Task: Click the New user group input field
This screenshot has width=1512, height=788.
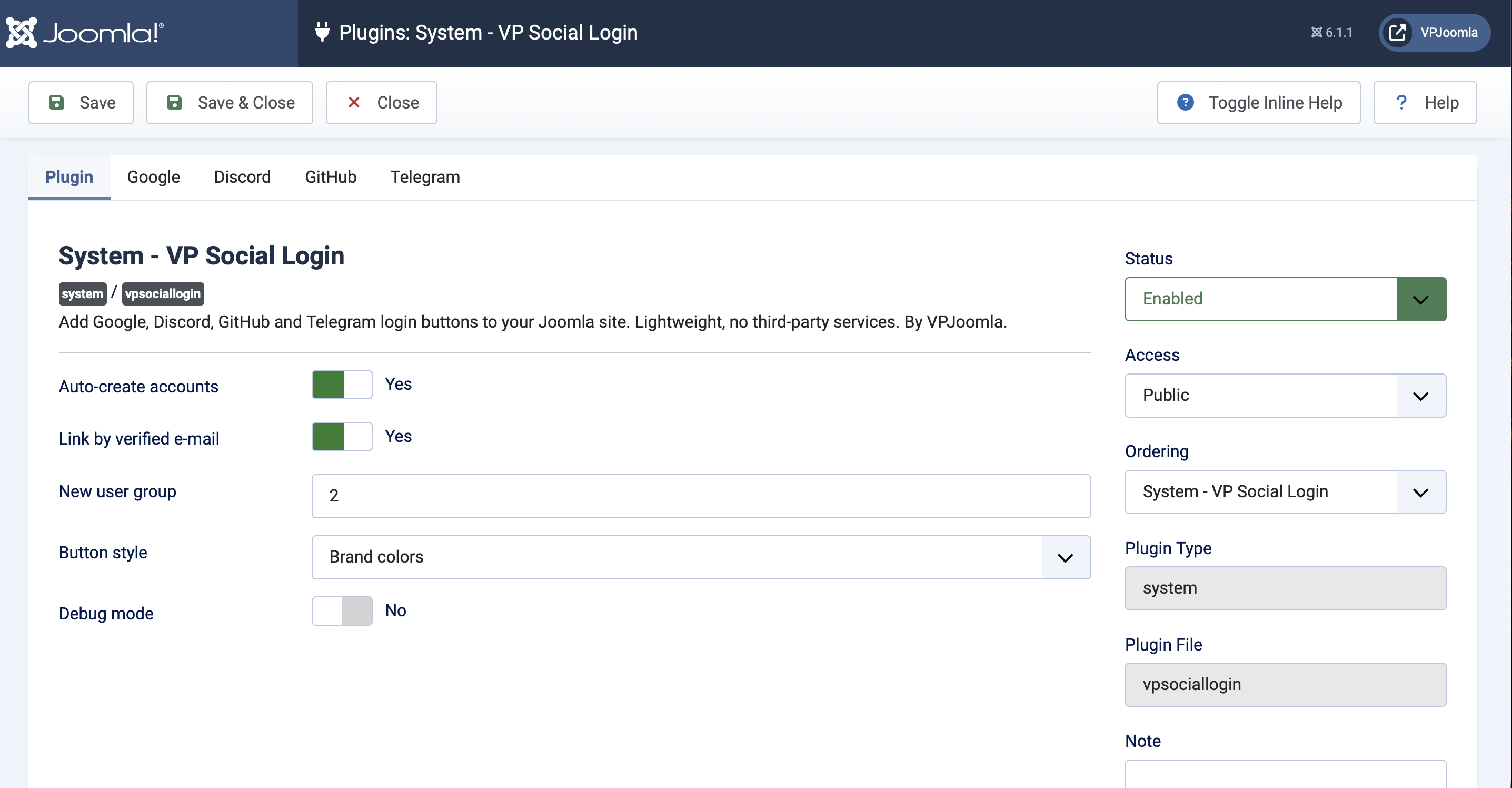Action: pyautogui.click(x=701, y=496)
